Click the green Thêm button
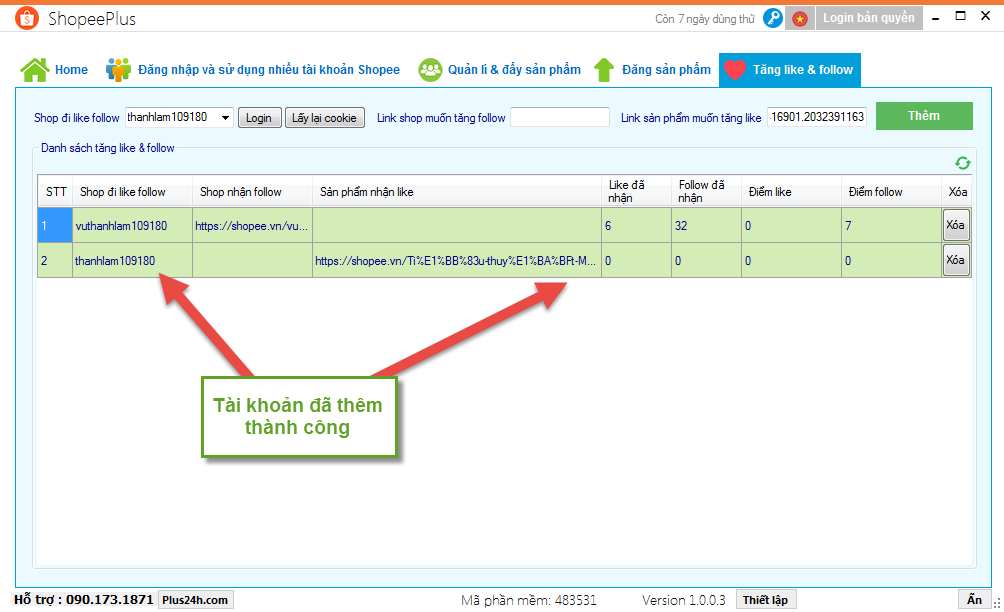 pos(924,116)
